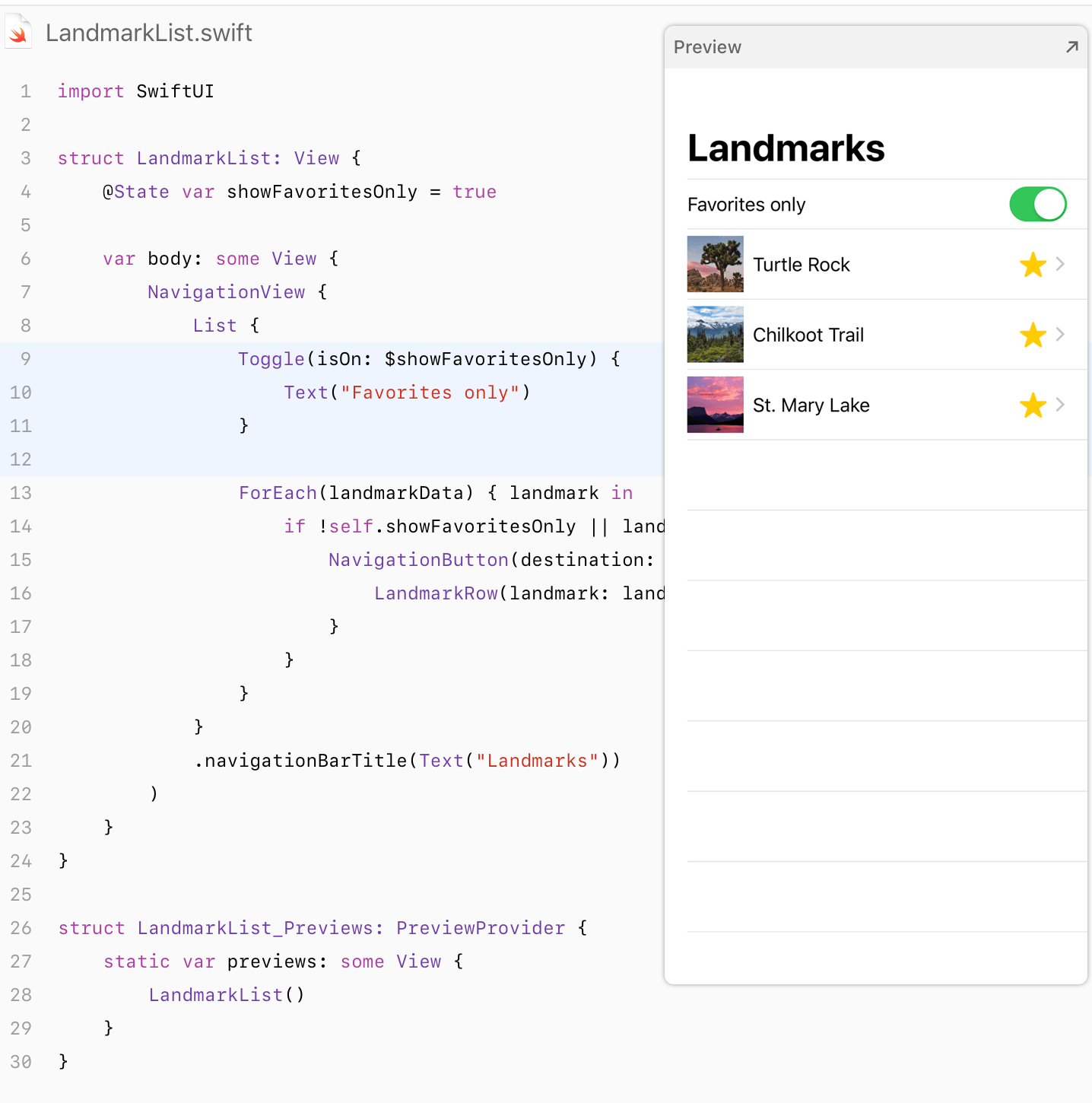Image resolution: width=1092 pixels, height=1103 pixels.
Task: Click line number 21 in the gutter
Action: click(x=21, y=761)
